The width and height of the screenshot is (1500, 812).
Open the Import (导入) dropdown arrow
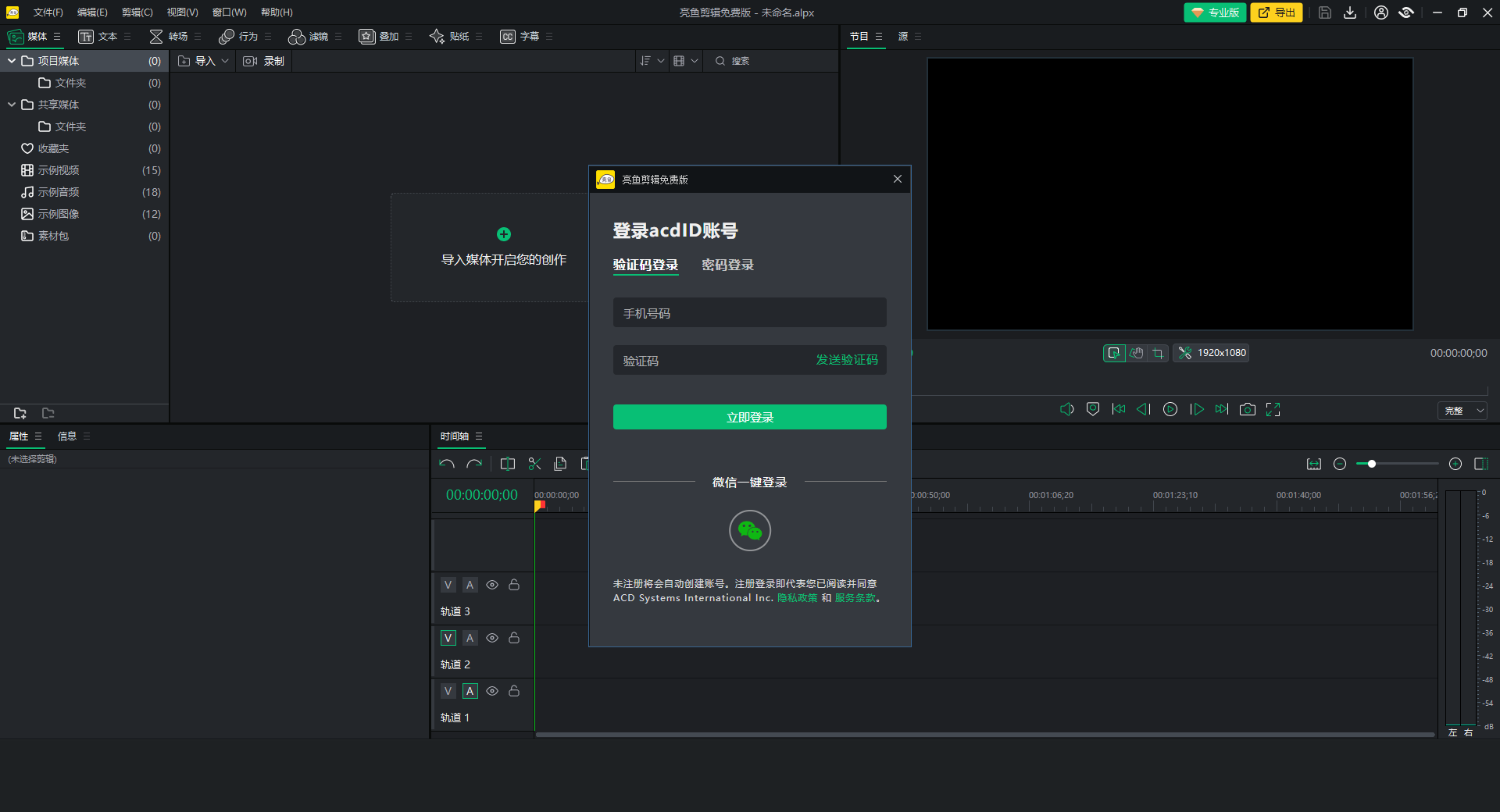coord(225,61)
